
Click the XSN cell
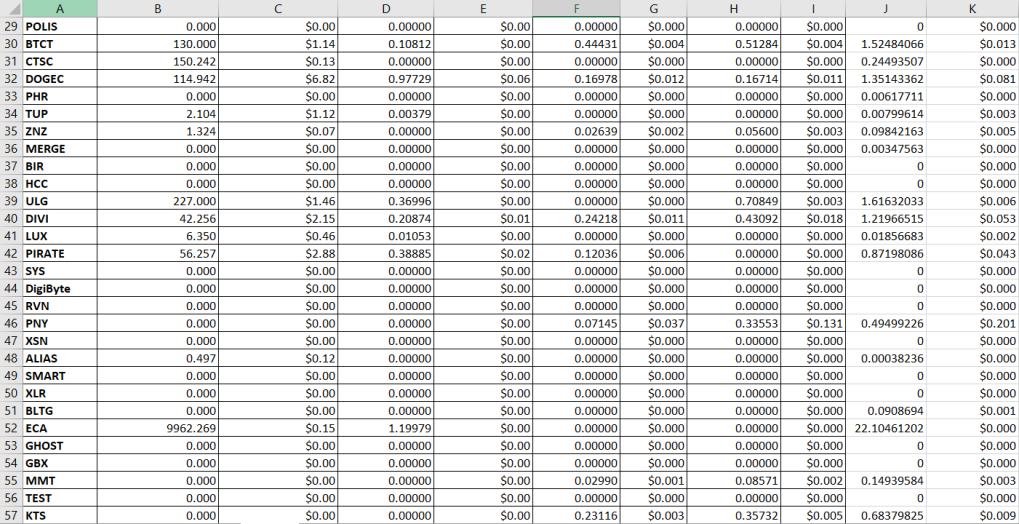point(60,341)
